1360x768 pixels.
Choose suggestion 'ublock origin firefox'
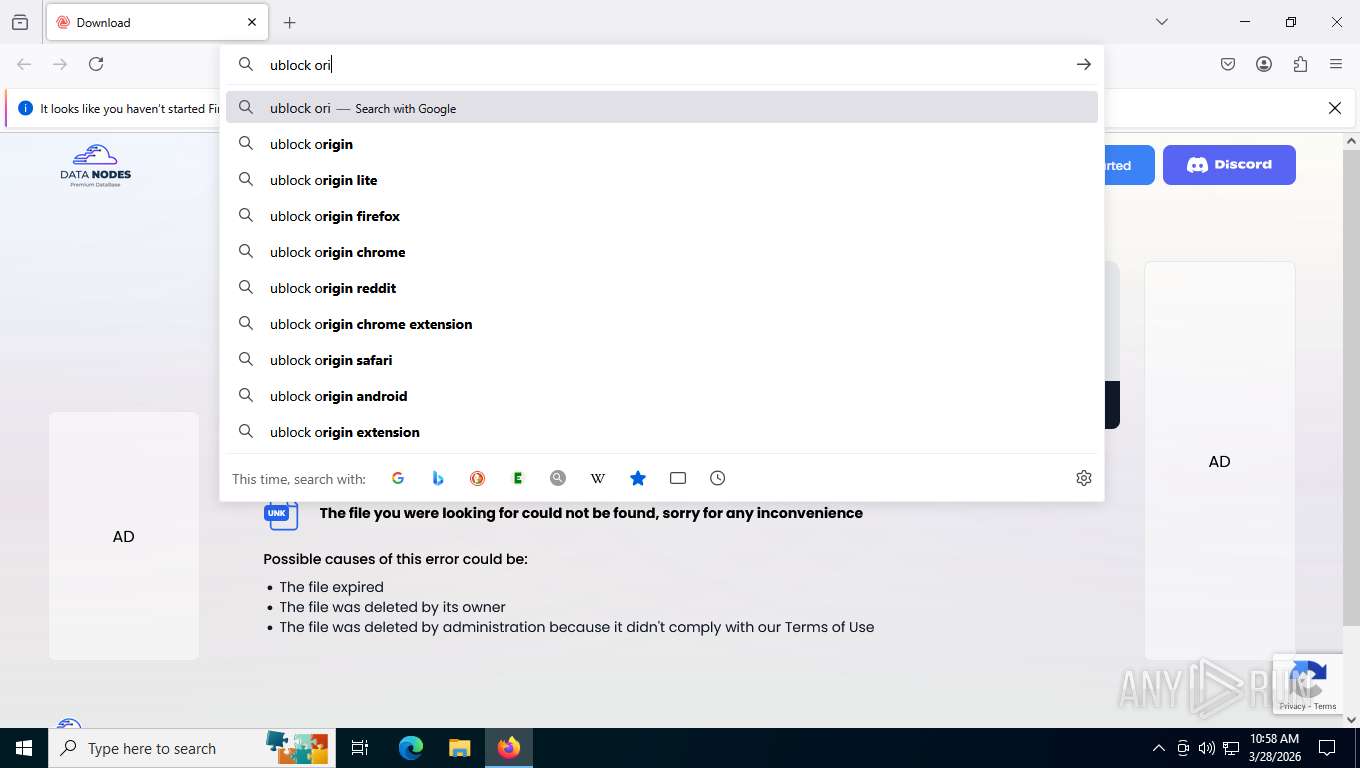(662, 216)
